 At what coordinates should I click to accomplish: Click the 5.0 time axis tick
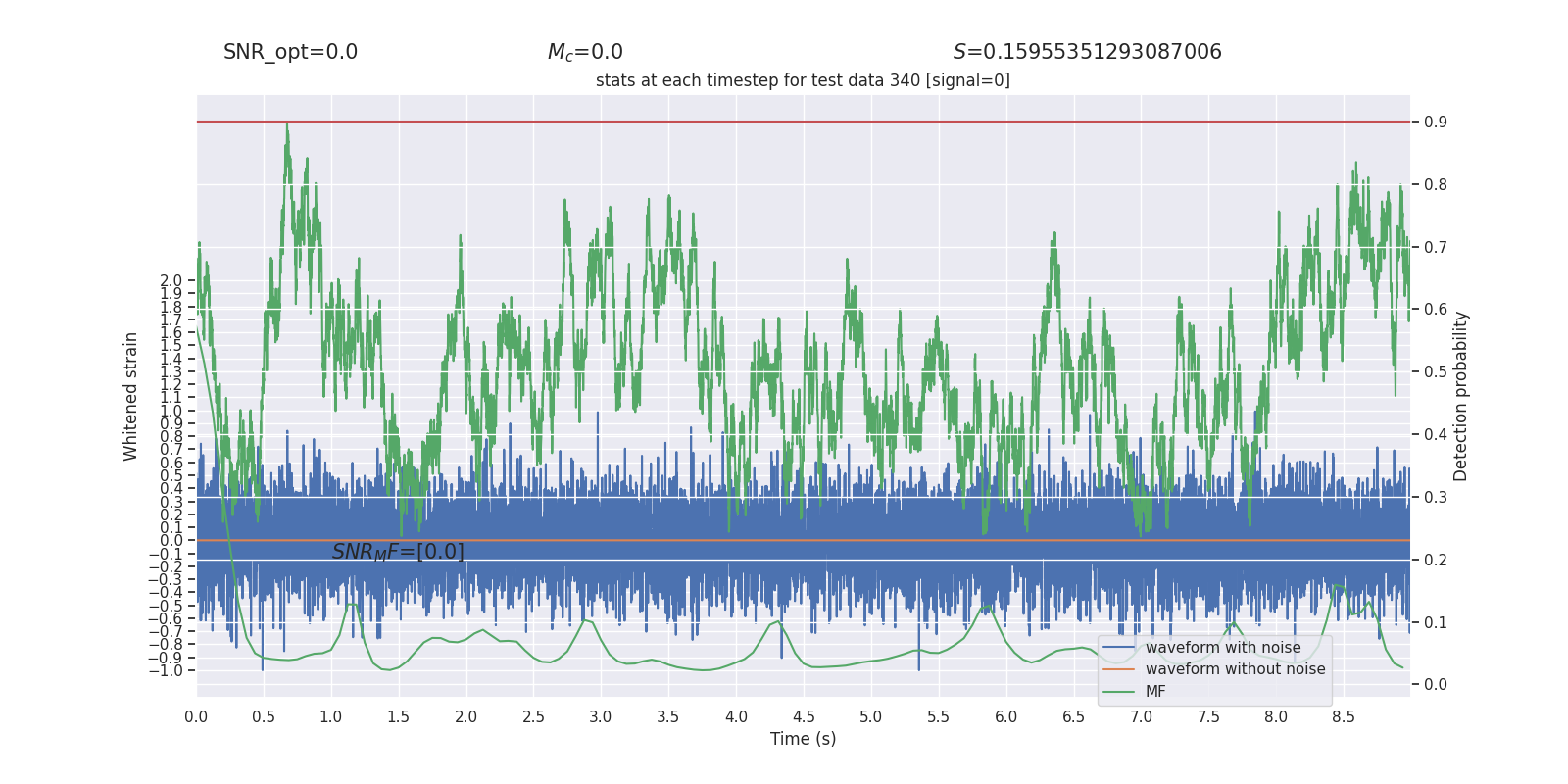(871, 717)
